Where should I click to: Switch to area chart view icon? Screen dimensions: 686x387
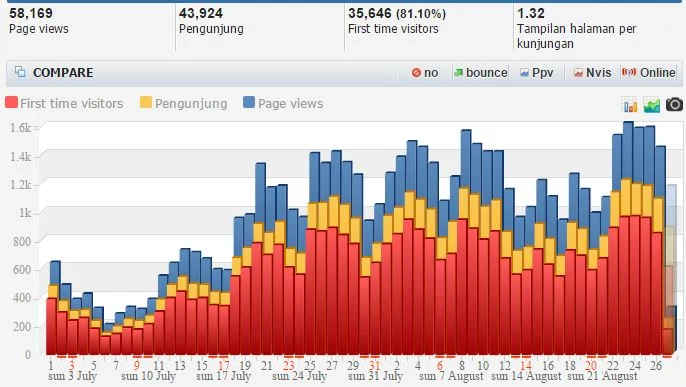tap(651, 105)
